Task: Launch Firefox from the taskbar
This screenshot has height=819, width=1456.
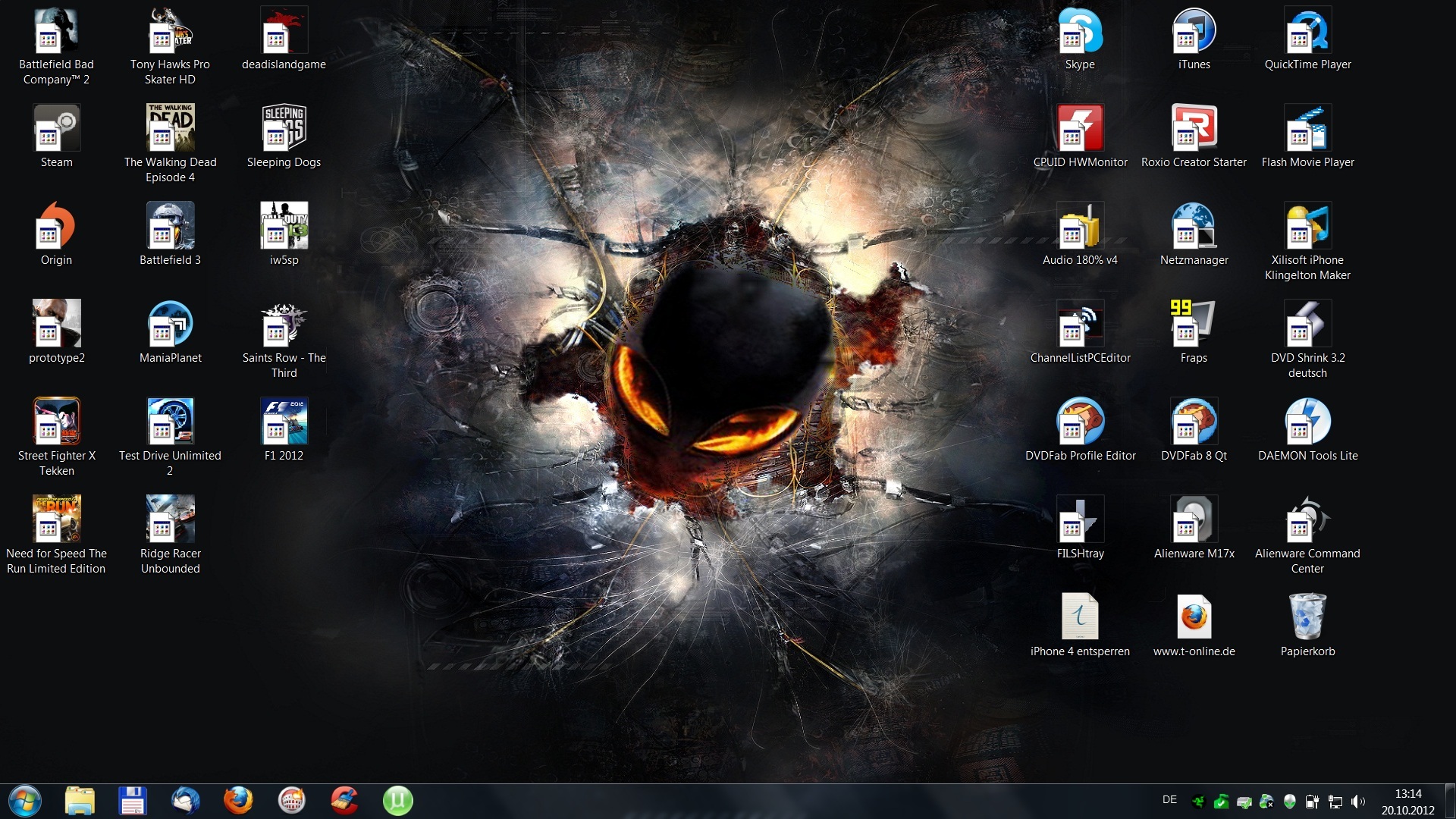Action: [238, 801]
